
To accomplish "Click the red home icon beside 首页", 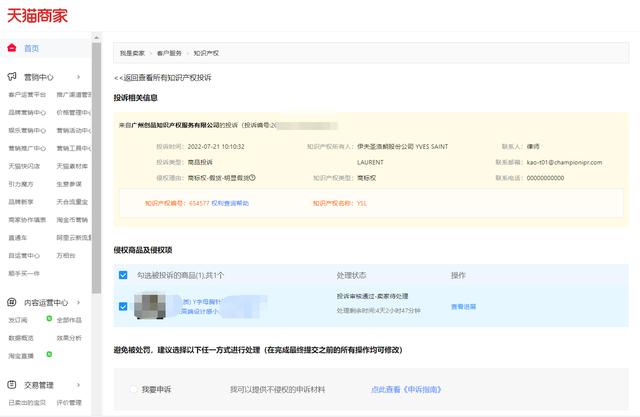I will pyautogui.click(x=12, y=48).
